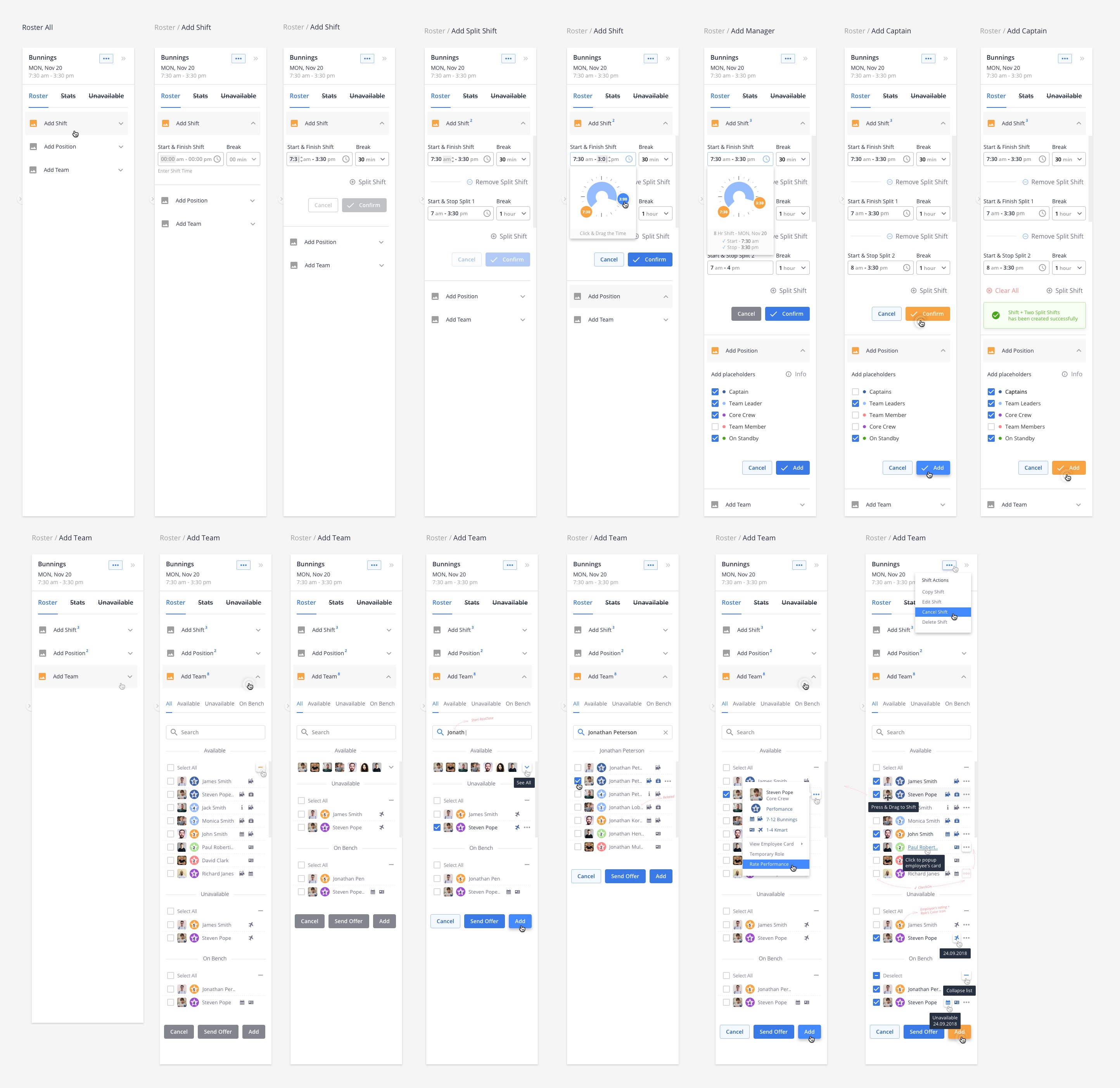Screen dimensions: 1120x1088
Task: Click the collapse-list minus icon in the Deselect row
Action: [966, 975]
